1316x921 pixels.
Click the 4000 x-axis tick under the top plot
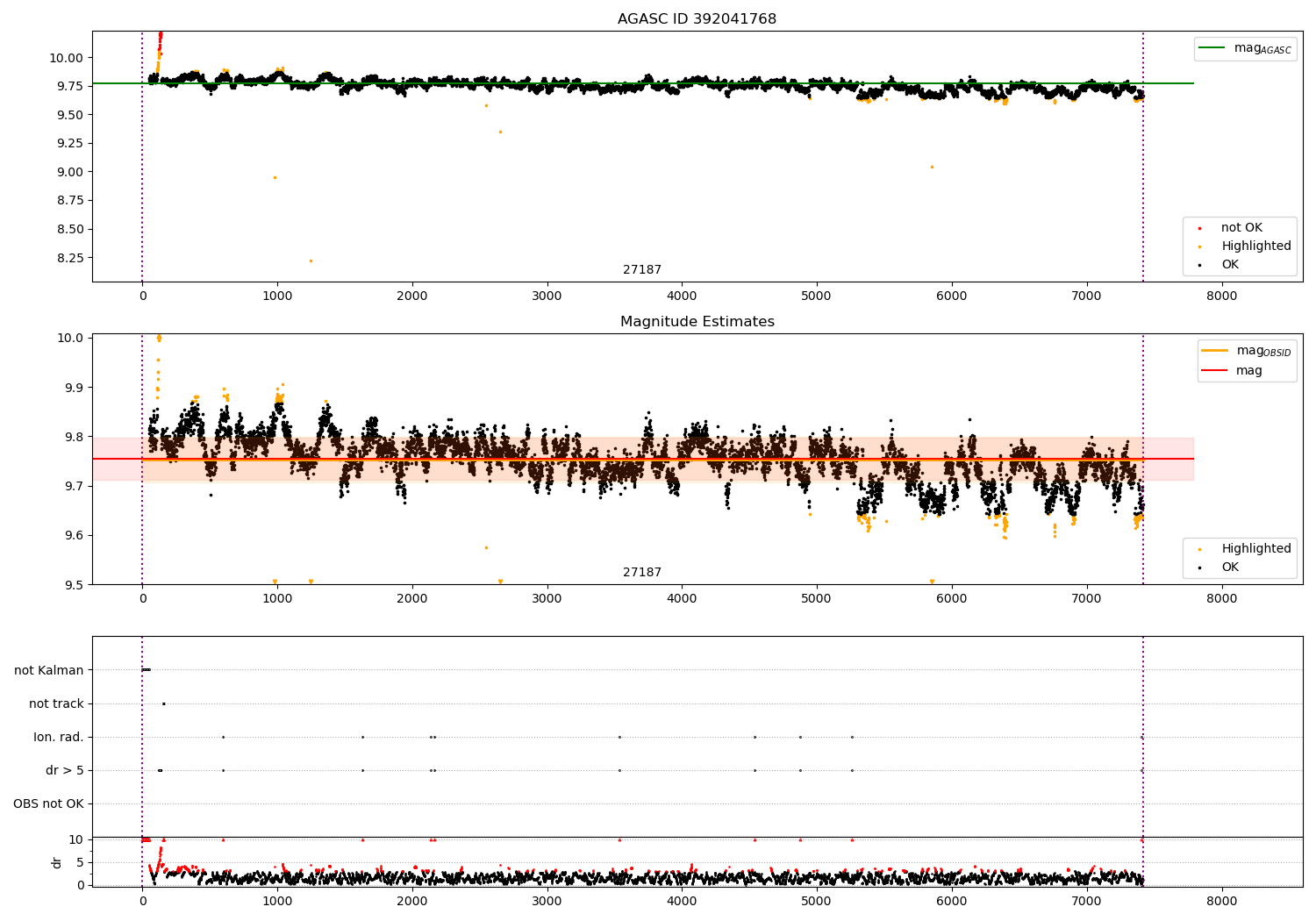[x=682, y=296]
